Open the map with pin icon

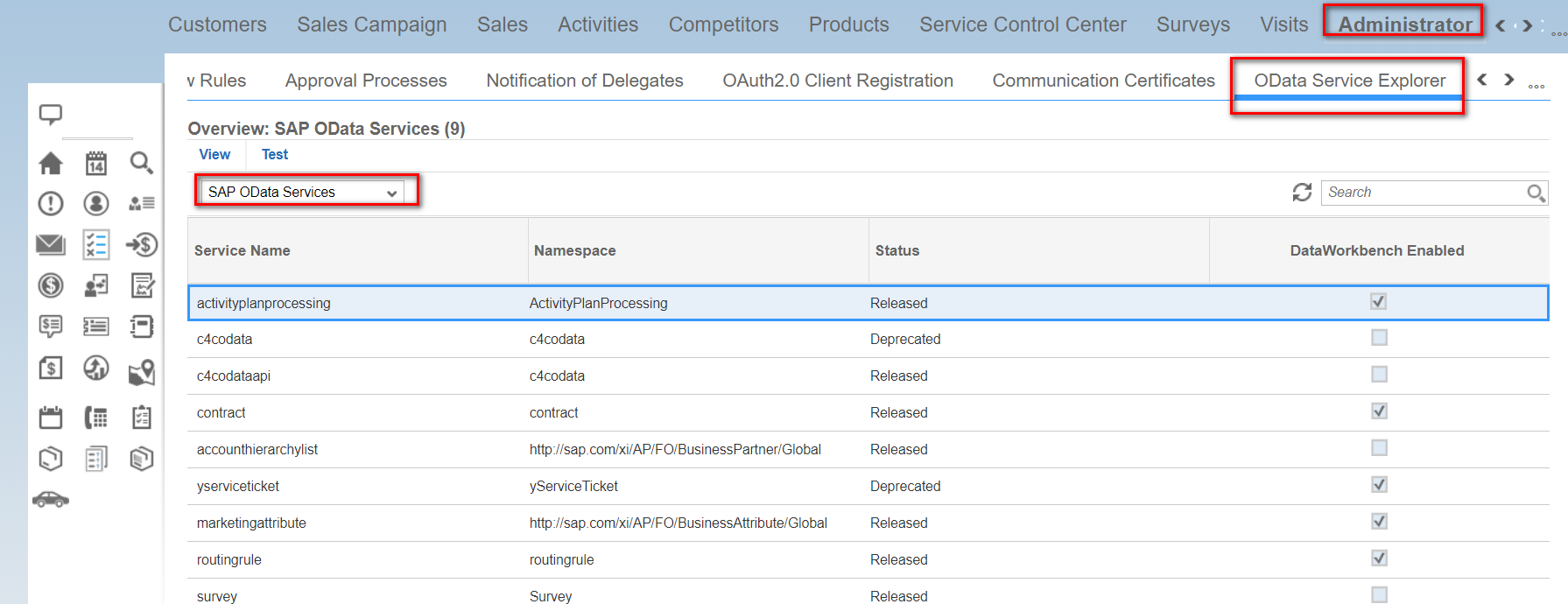coord(142,372)
